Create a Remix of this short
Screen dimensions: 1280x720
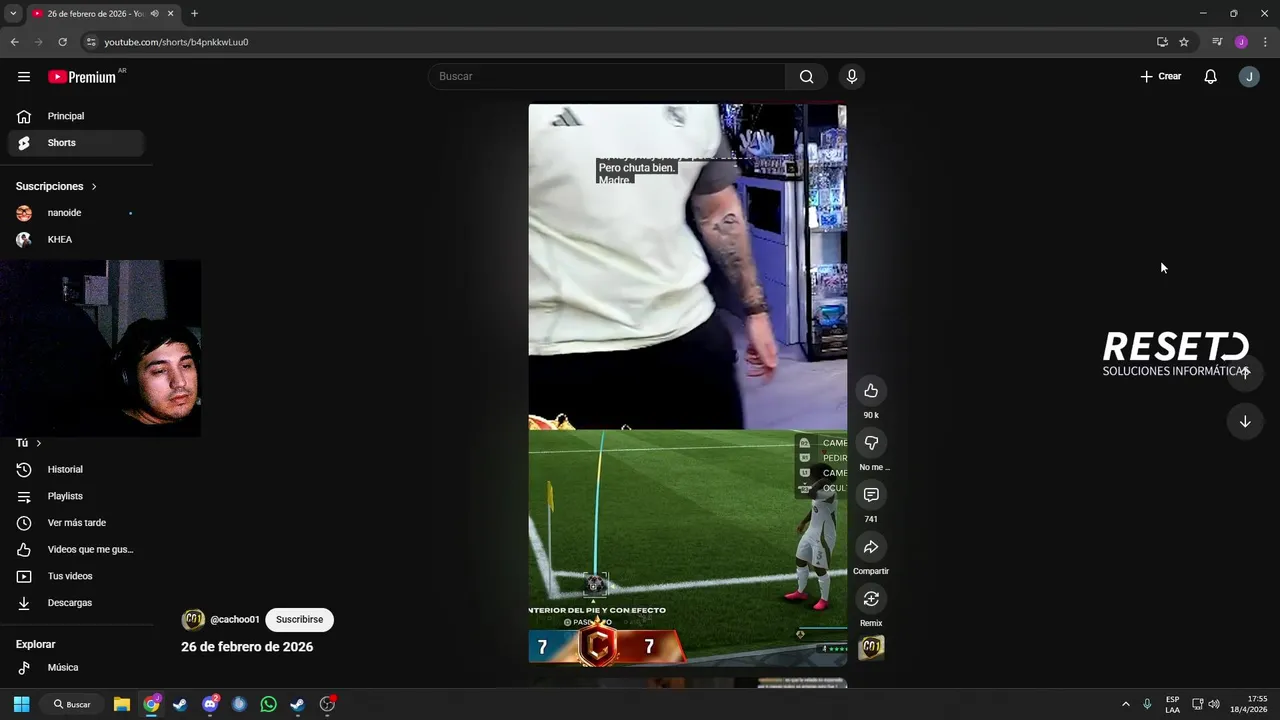(871, 599)
